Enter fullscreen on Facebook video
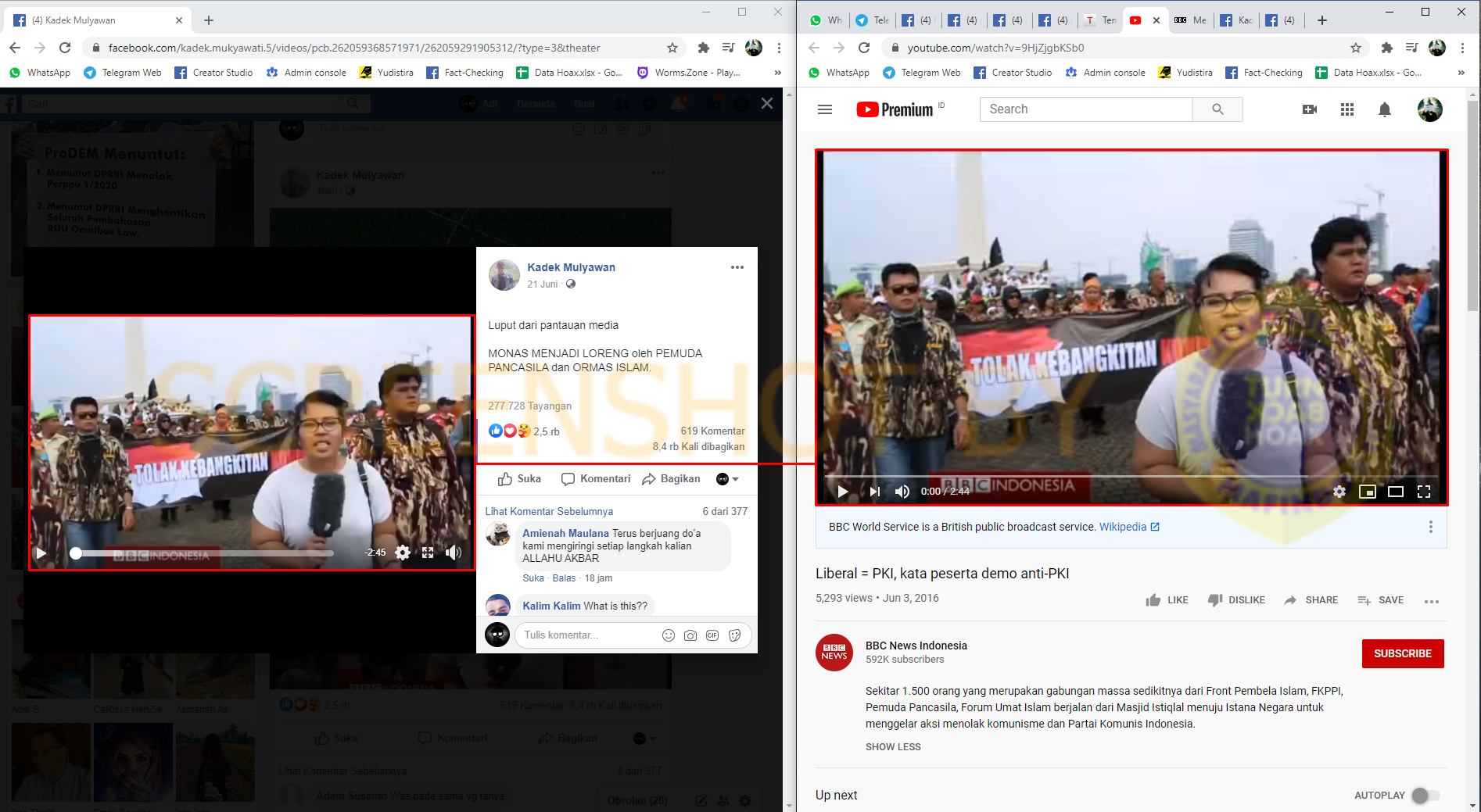Screen dimensions: 1481x812 [428, 553]
